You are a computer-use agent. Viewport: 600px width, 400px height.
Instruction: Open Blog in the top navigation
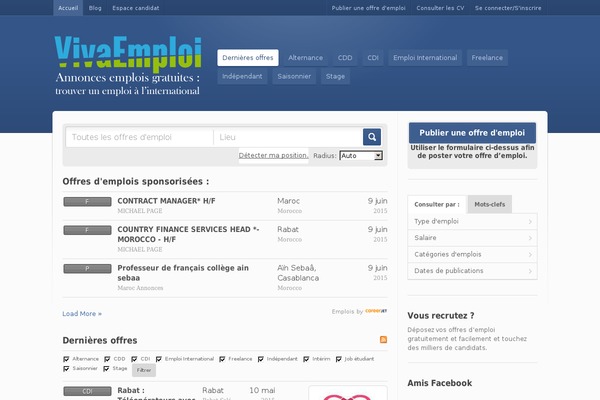coord(95,8)
